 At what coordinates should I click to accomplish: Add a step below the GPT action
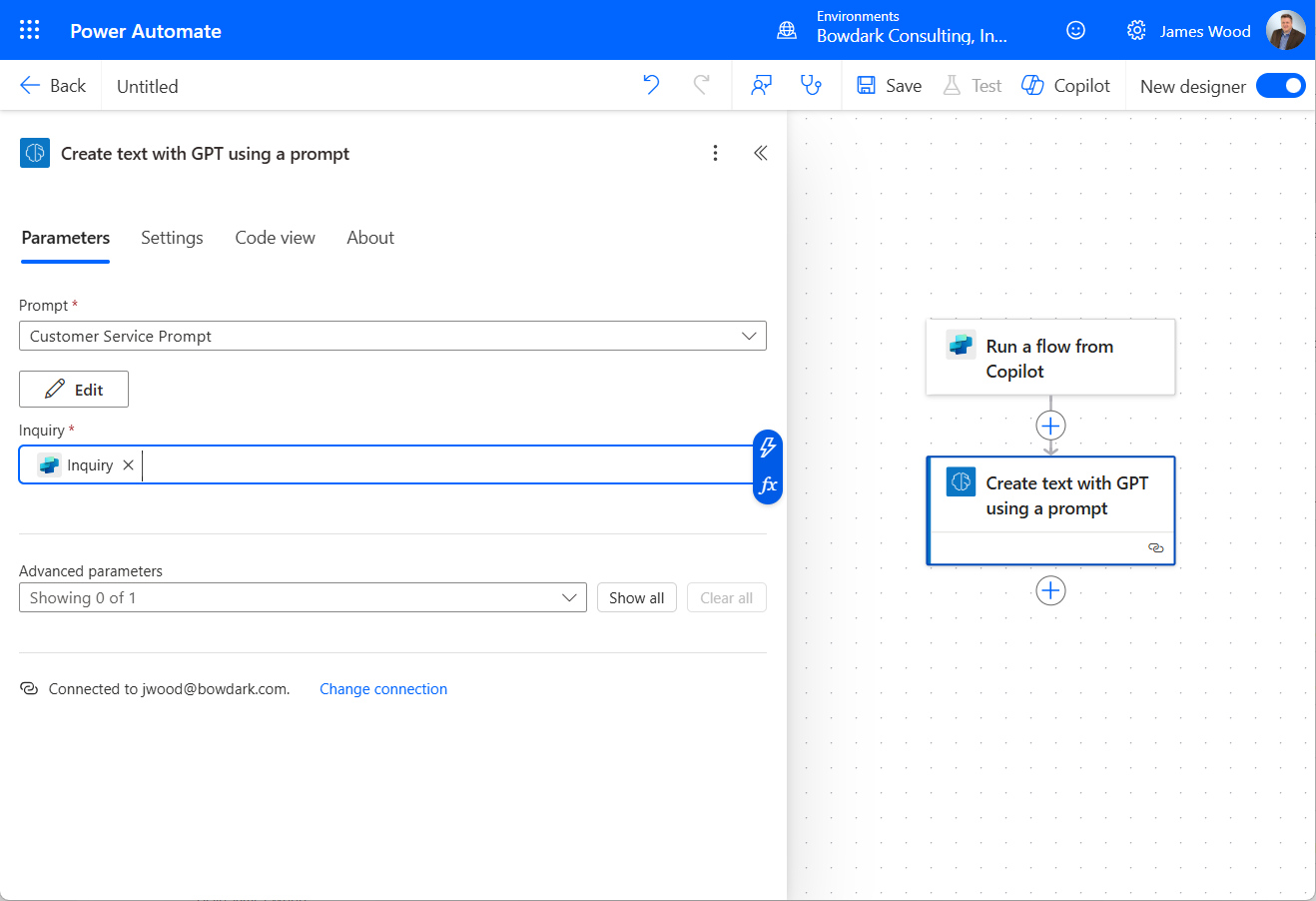1050,590
